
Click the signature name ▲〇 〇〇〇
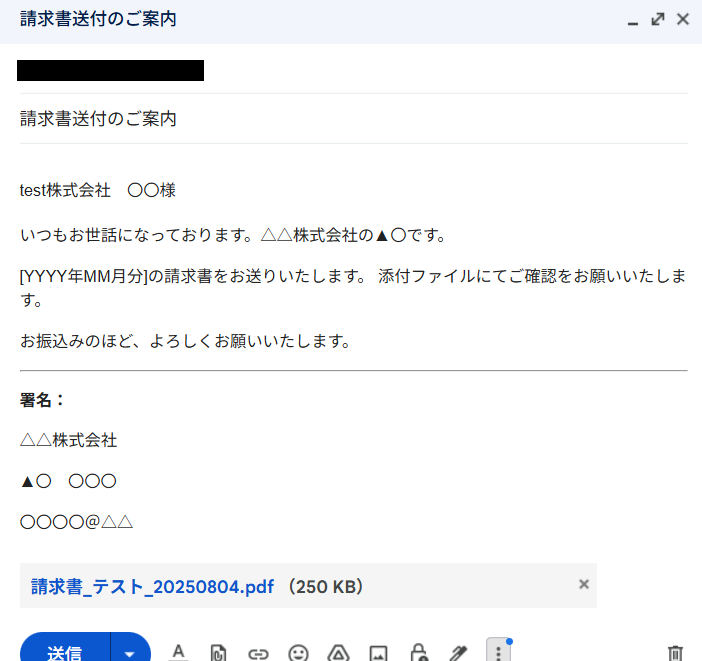click(x=68, y=481)
